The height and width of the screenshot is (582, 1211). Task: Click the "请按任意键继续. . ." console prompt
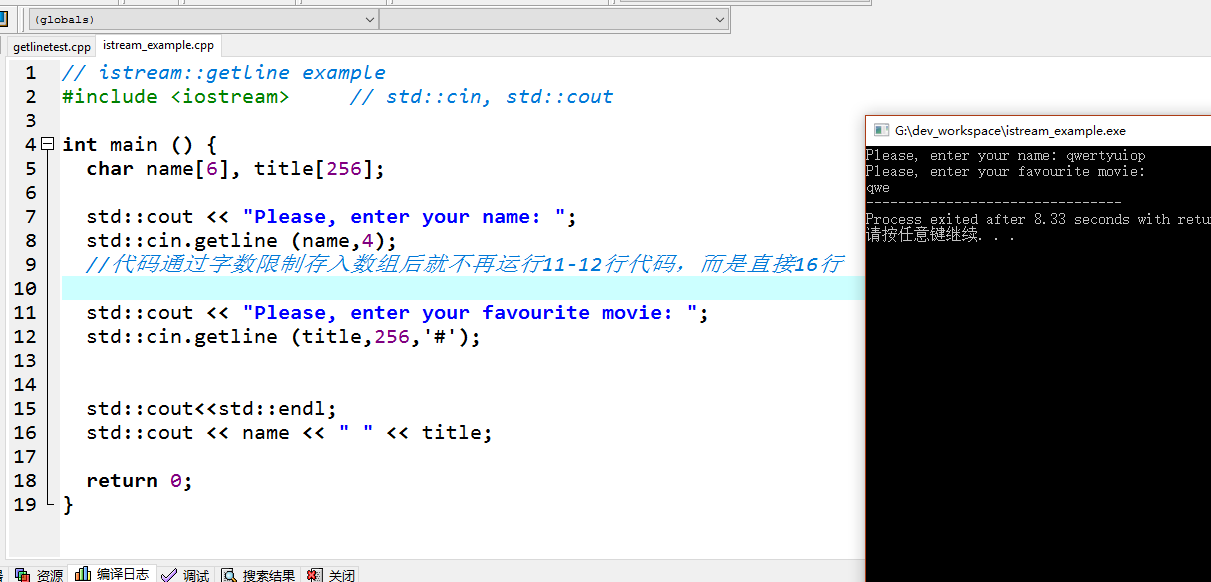[940, 236]
